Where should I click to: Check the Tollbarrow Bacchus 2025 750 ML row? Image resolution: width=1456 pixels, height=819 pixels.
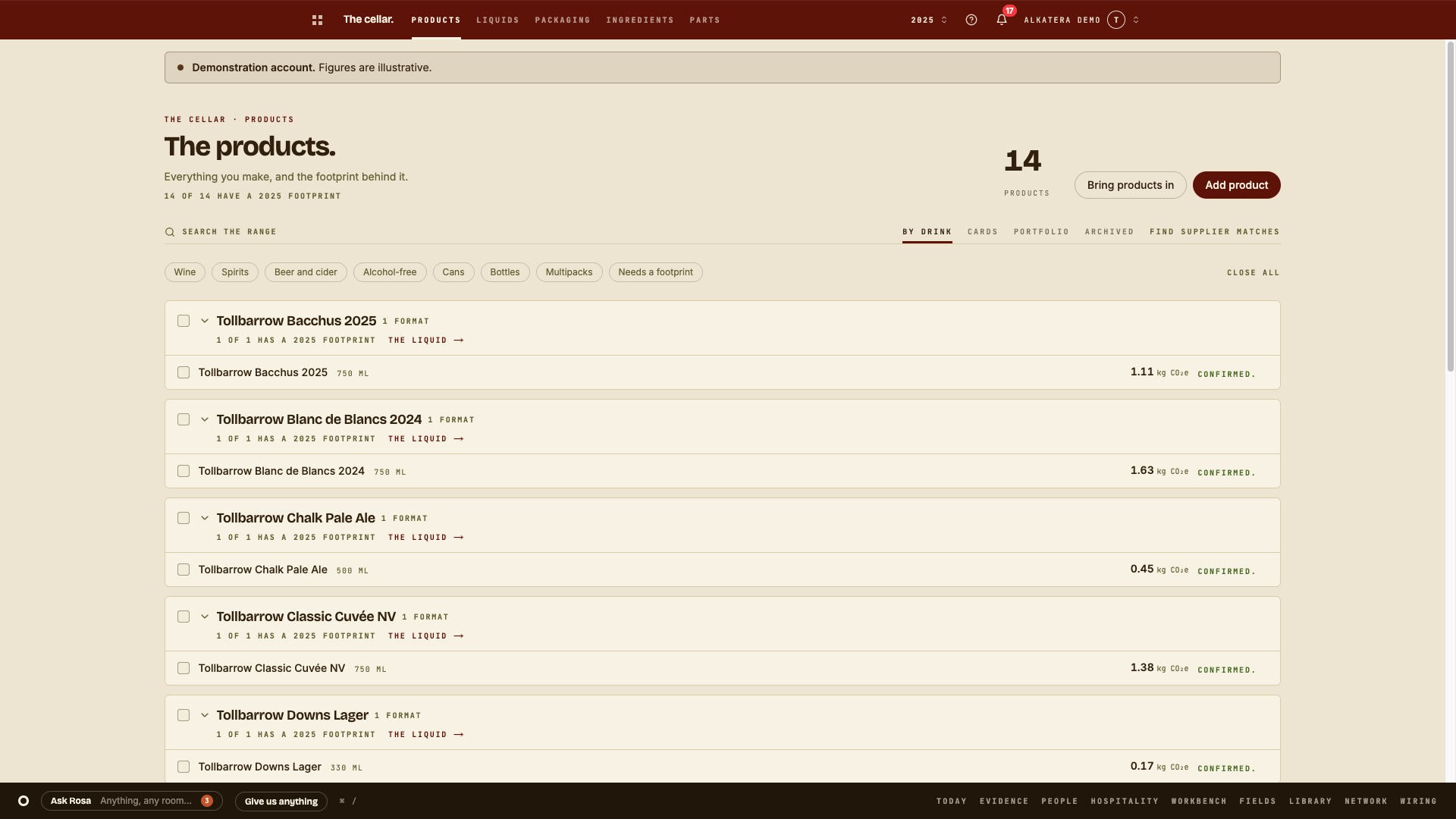[x=184, y=372]
